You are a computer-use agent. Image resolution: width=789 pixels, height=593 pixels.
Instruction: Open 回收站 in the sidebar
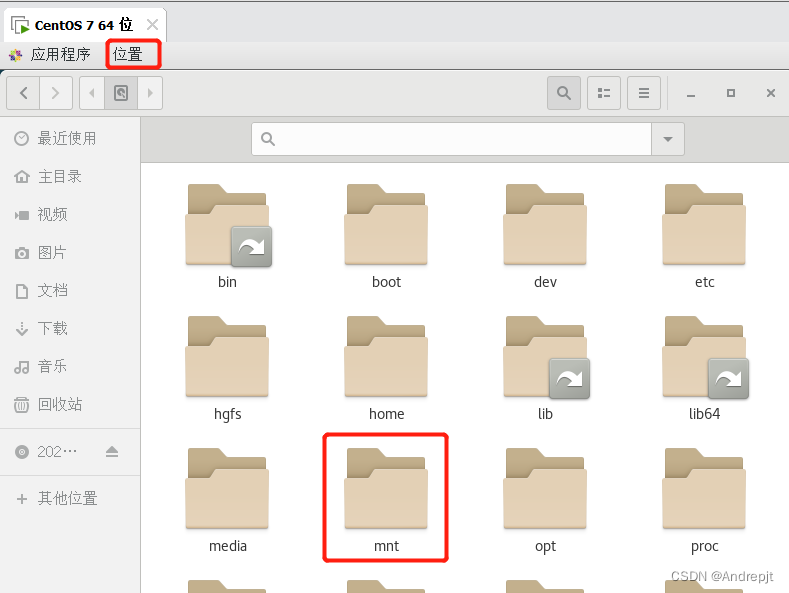tap(70, 405)
